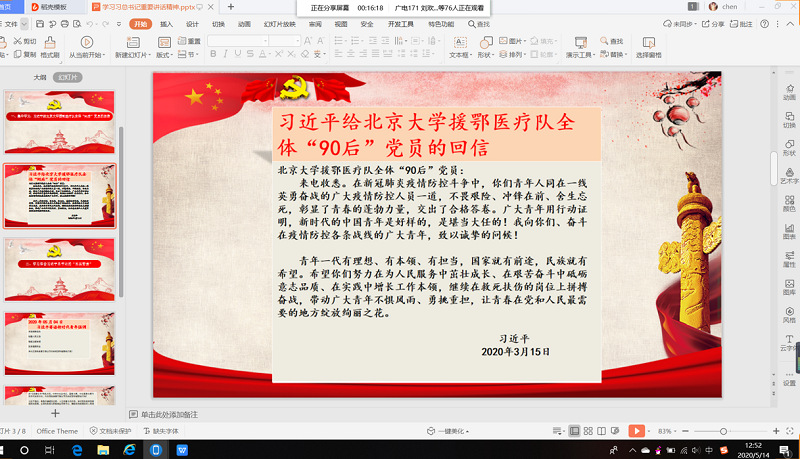Click the orange slideshow play button in status bar
This screenshot has width=800, height=459.
[636, 430]
